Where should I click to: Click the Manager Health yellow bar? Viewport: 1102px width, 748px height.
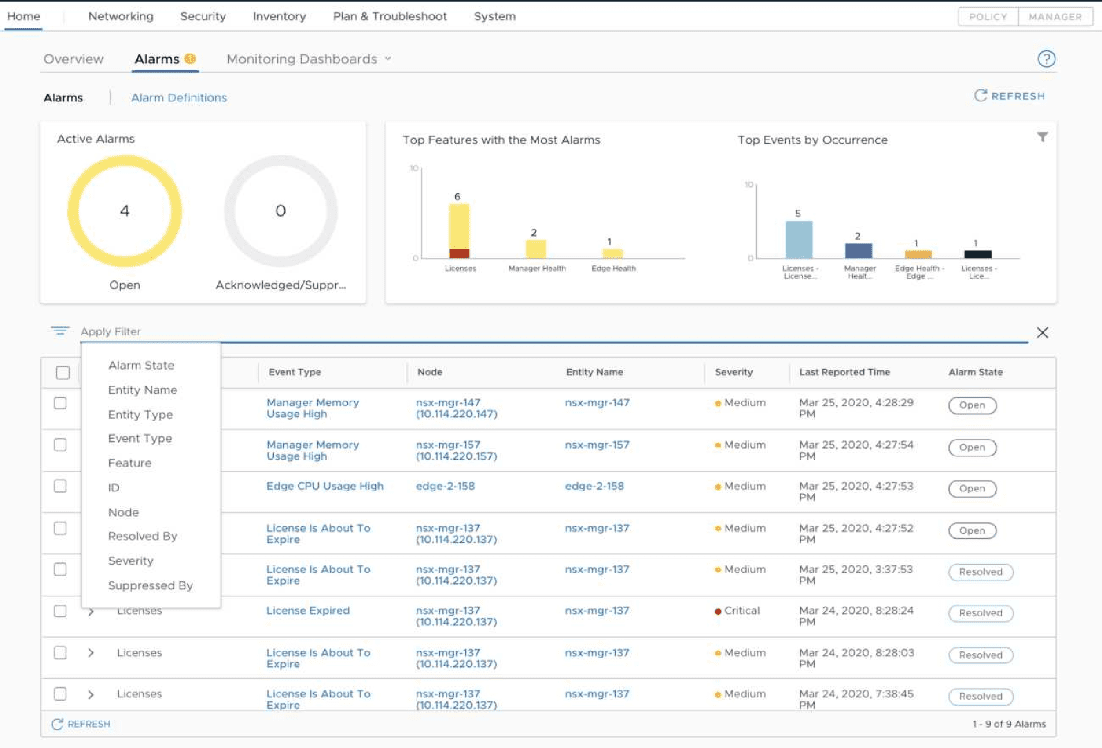tap(536, 250)
